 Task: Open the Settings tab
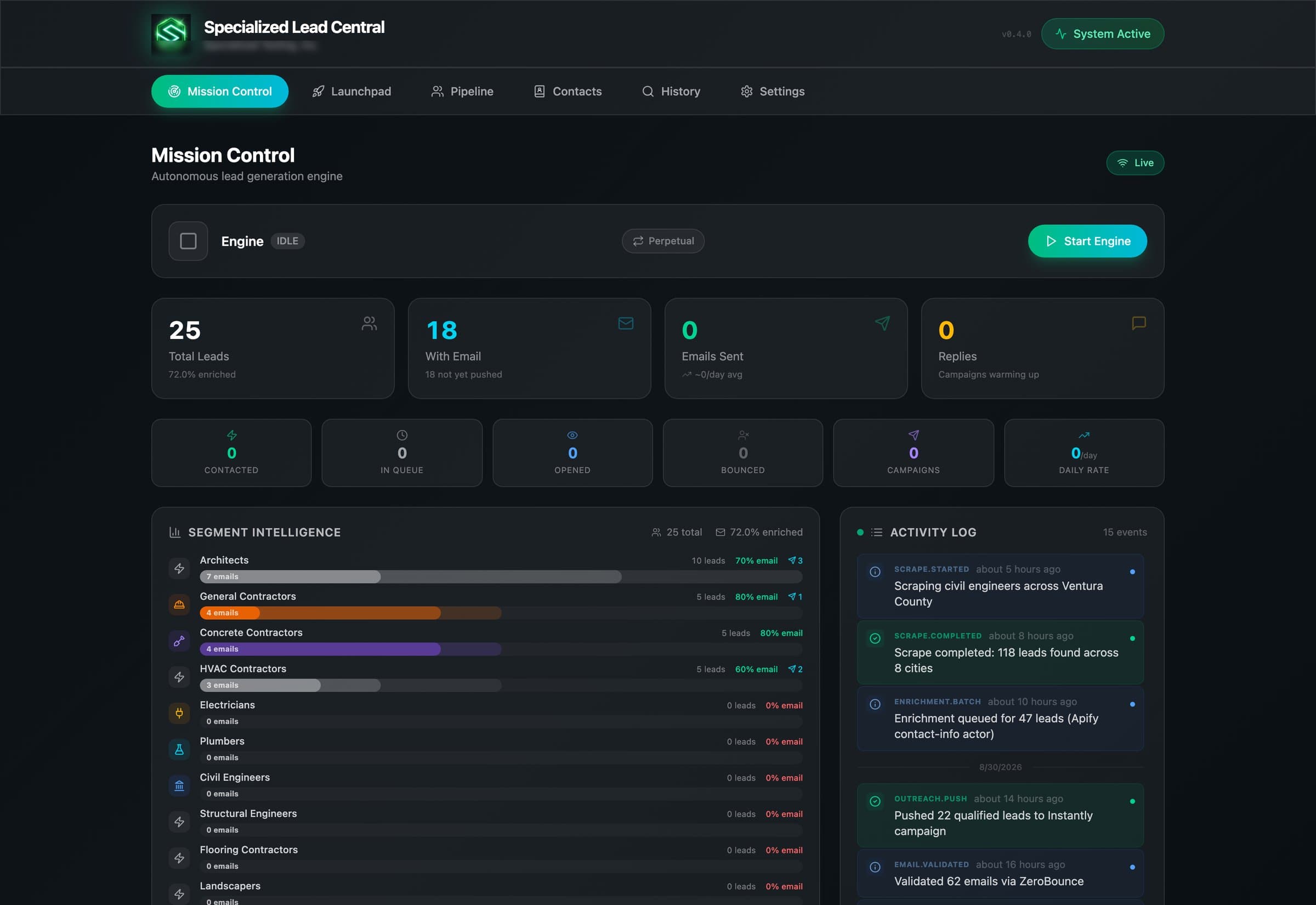click(773, 91)
